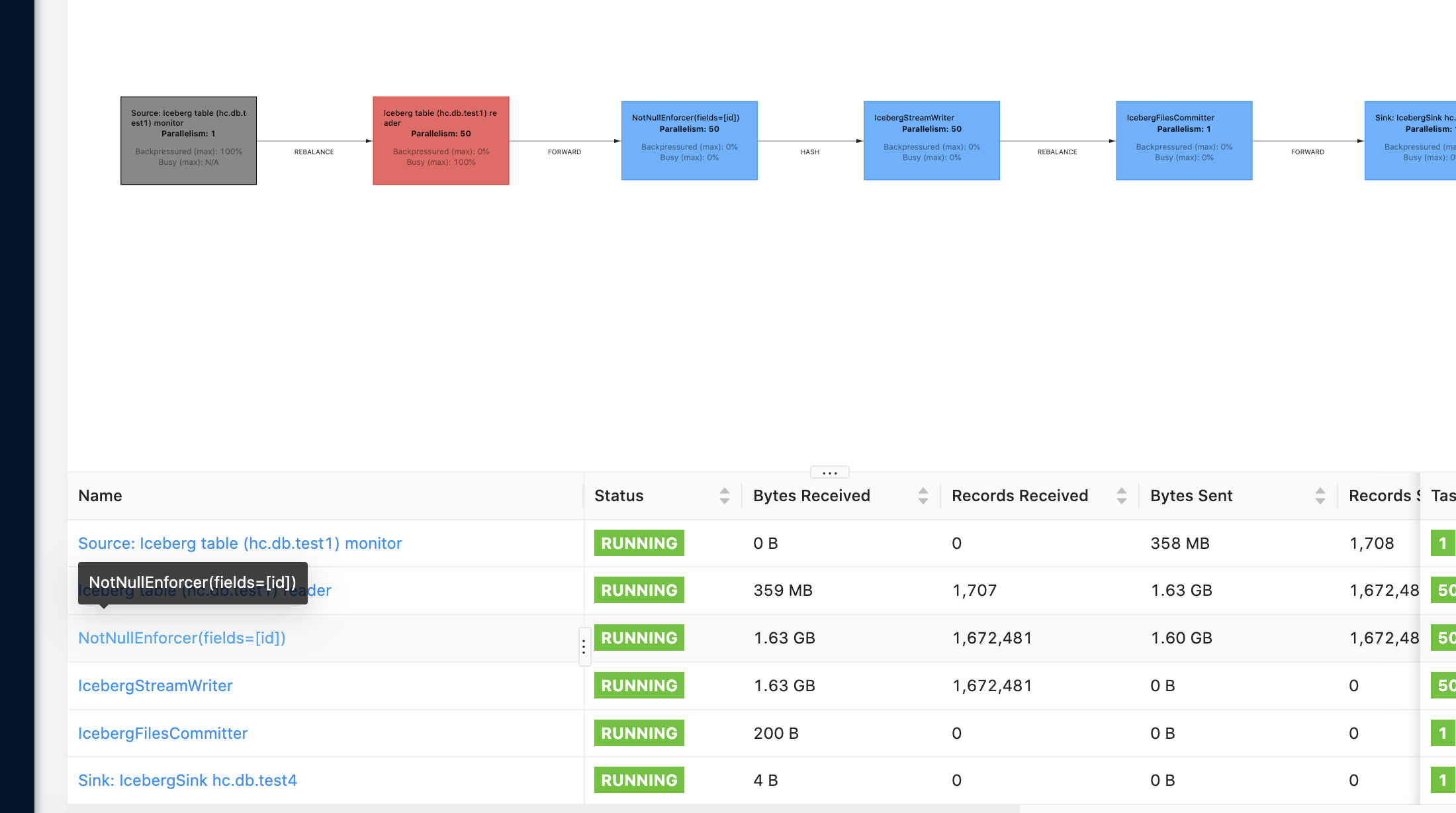Open Sink IcebergSink hc.db.test4 link

coord(187,781)
